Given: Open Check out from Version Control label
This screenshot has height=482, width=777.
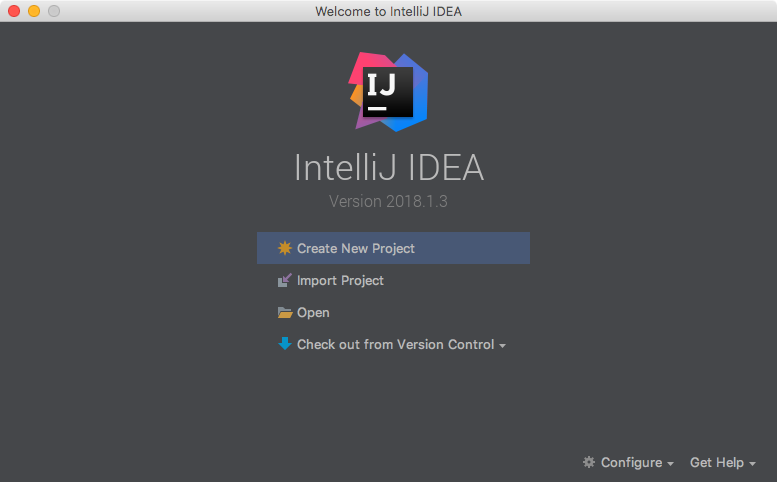Looking at the screenshot, I should [x=395, y=344].
